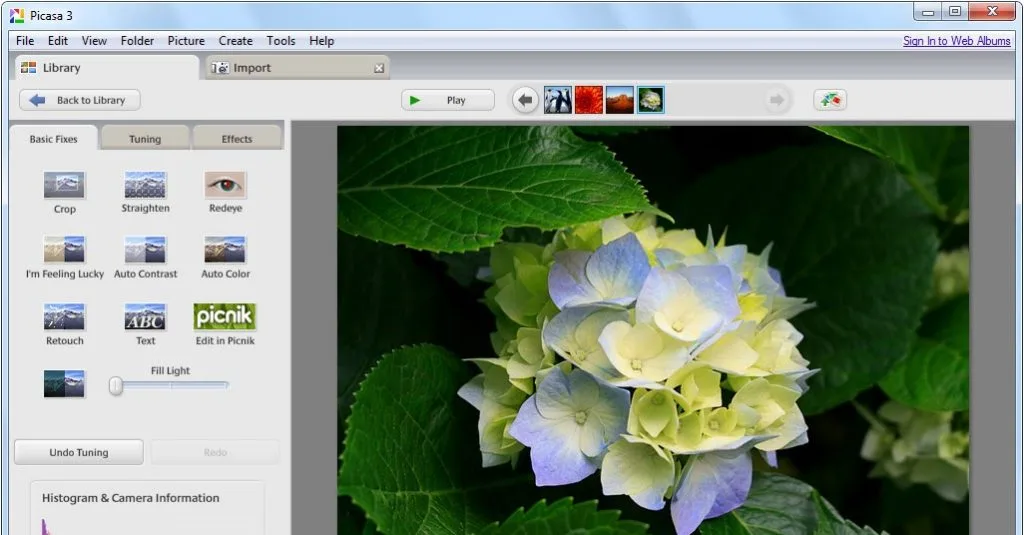Viewport: 1024px width, 535px height.
Task: Apply I'm Feeling Lucky fix
Action: coord(64,250)
